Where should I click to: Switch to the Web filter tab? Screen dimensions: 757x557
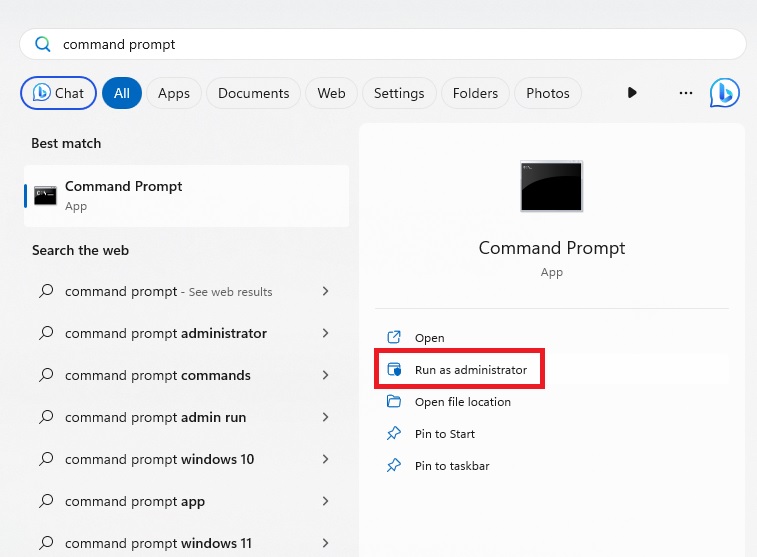tap(331, 93)
